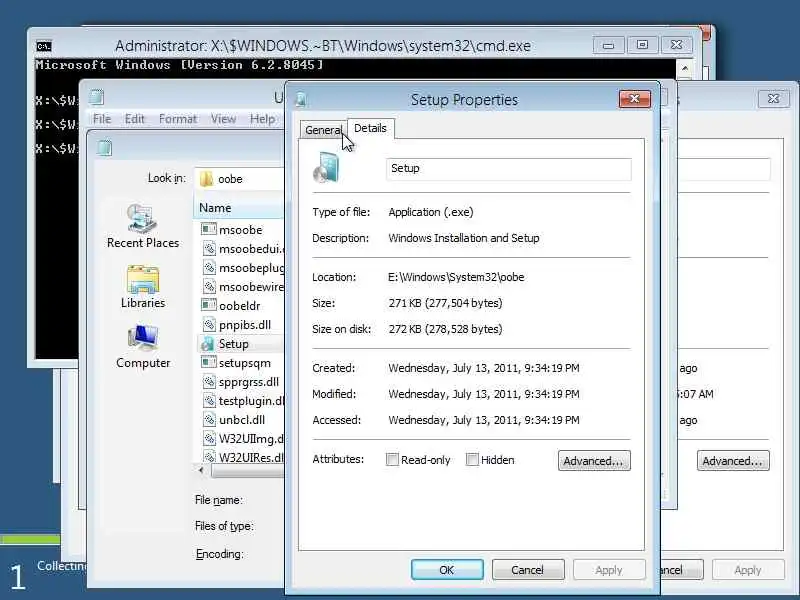This screenshot has width=800, height=600.
Task: Click the pnpibs.dll file icon
Action: (x=209, y=324)
